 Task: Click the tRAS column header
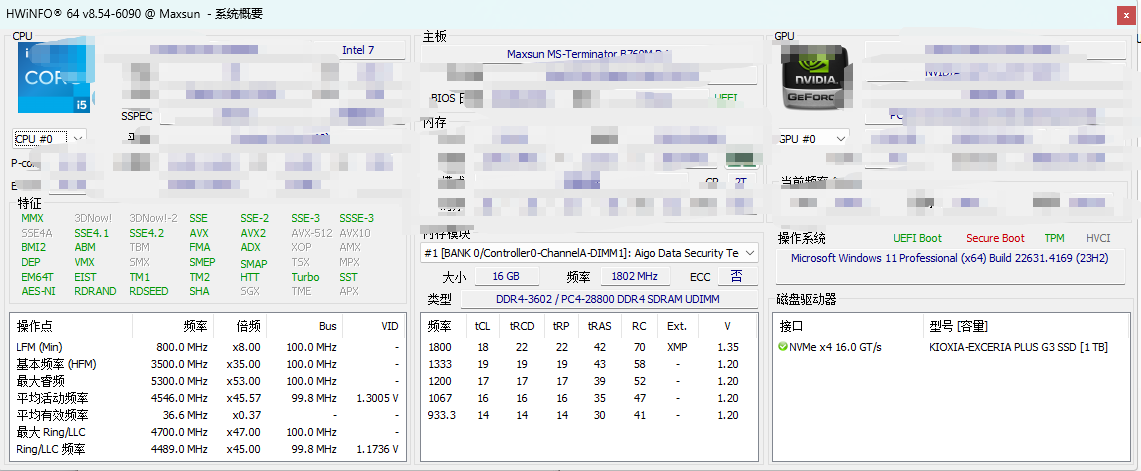tap(600, 326)
